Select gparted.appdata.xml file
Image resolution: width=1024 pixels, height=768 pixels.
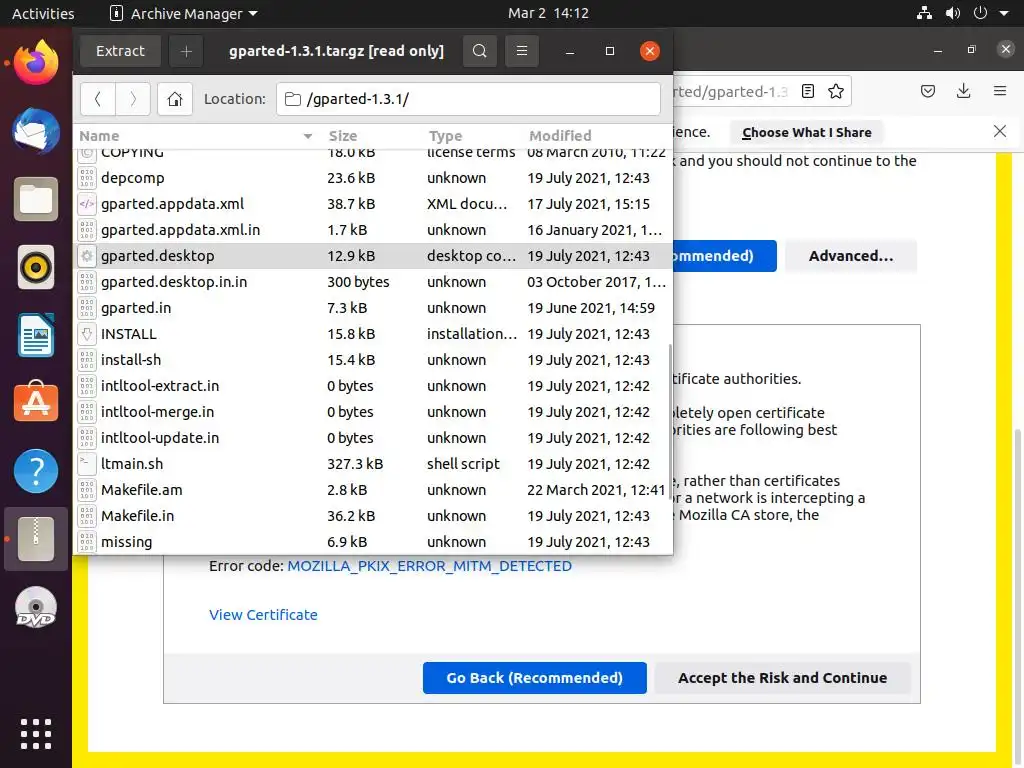(x=373, y=204)
